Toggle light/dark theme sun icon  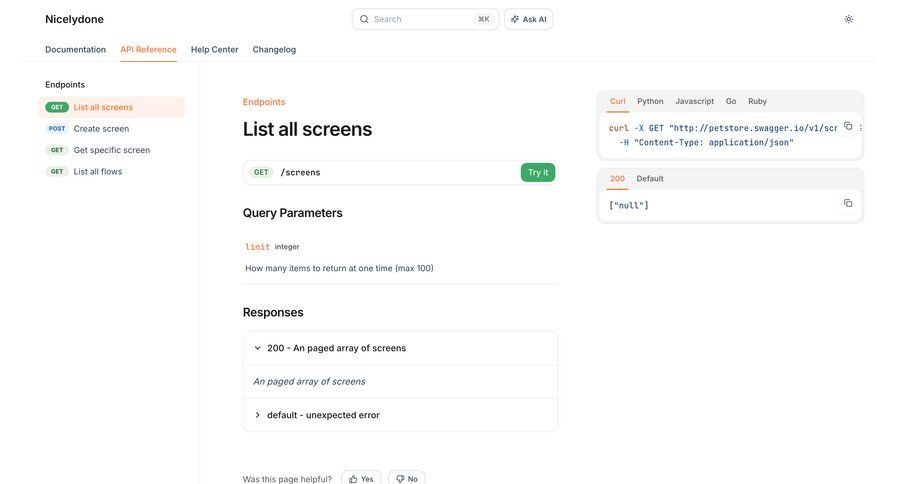pyautogui.click(x=849, y=19)
